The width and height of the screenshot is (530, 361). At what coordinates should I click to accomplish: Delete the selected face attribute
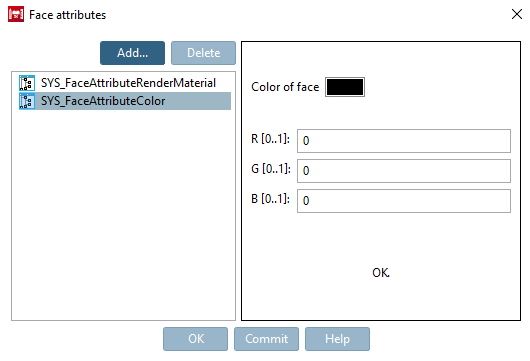(203, 53)
